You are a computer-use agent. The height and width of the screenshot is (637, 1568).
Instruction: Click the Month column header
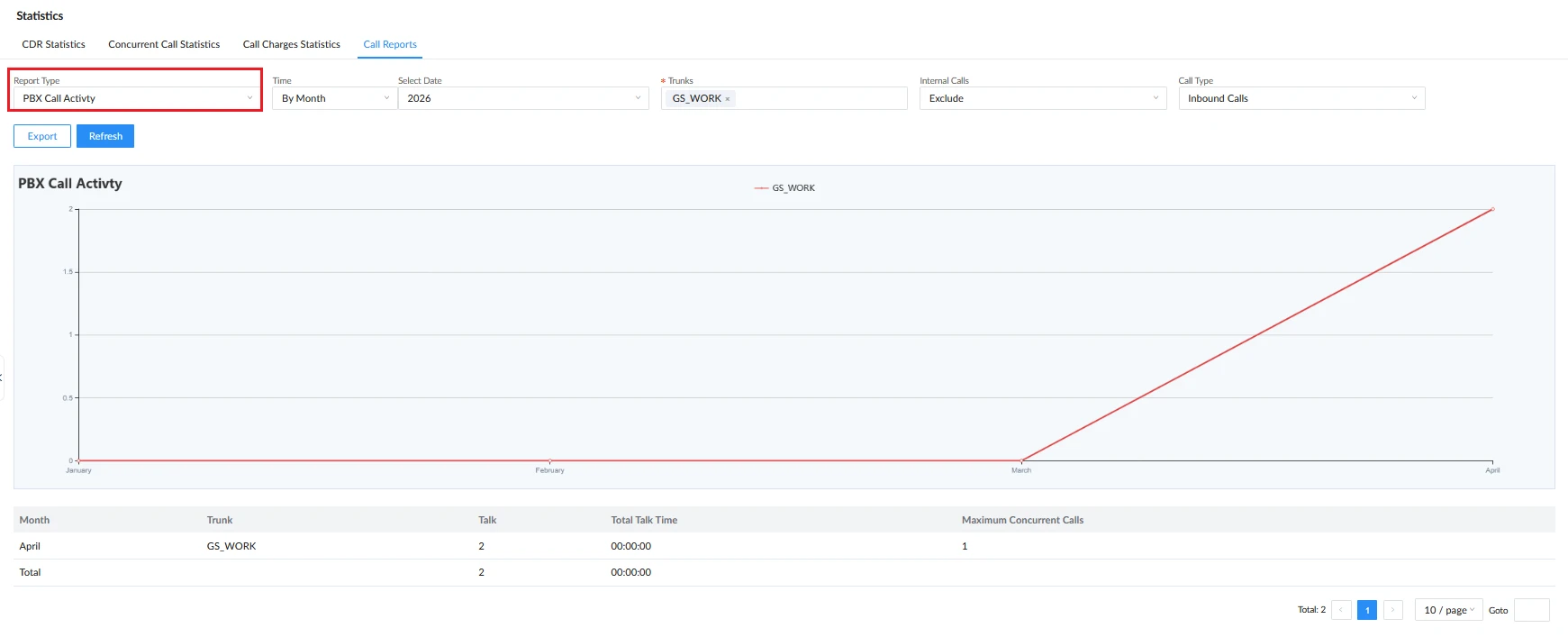point(34,520)
